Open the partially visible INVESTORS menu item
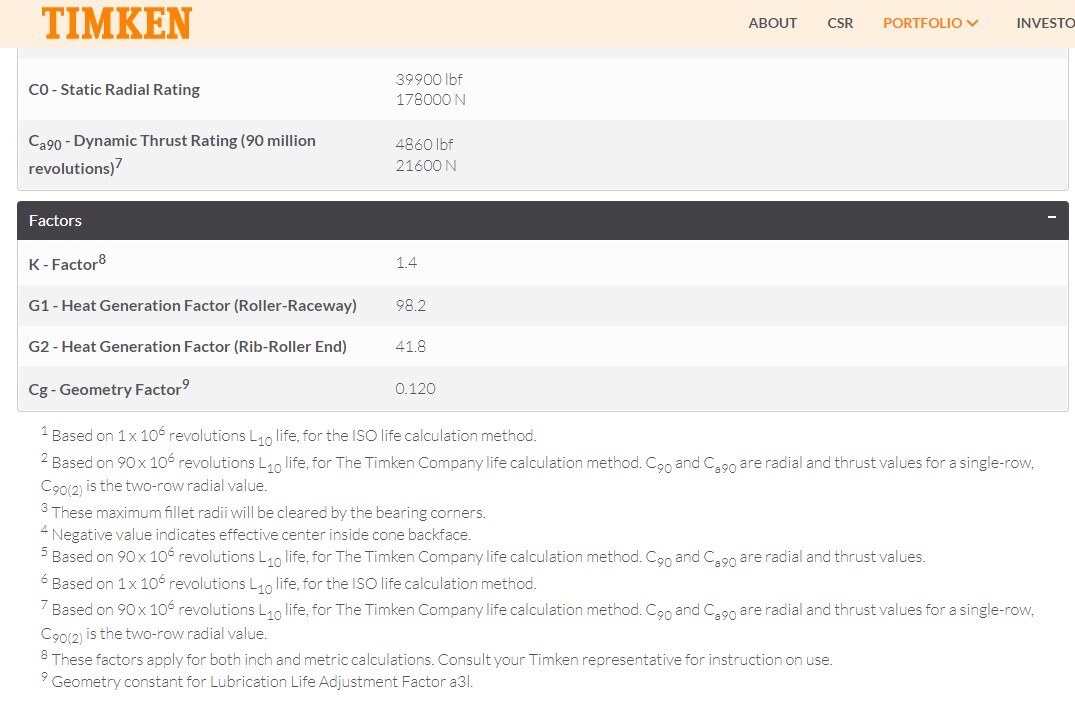Screen dimensions: 1075x712 tap(1046, 23)
